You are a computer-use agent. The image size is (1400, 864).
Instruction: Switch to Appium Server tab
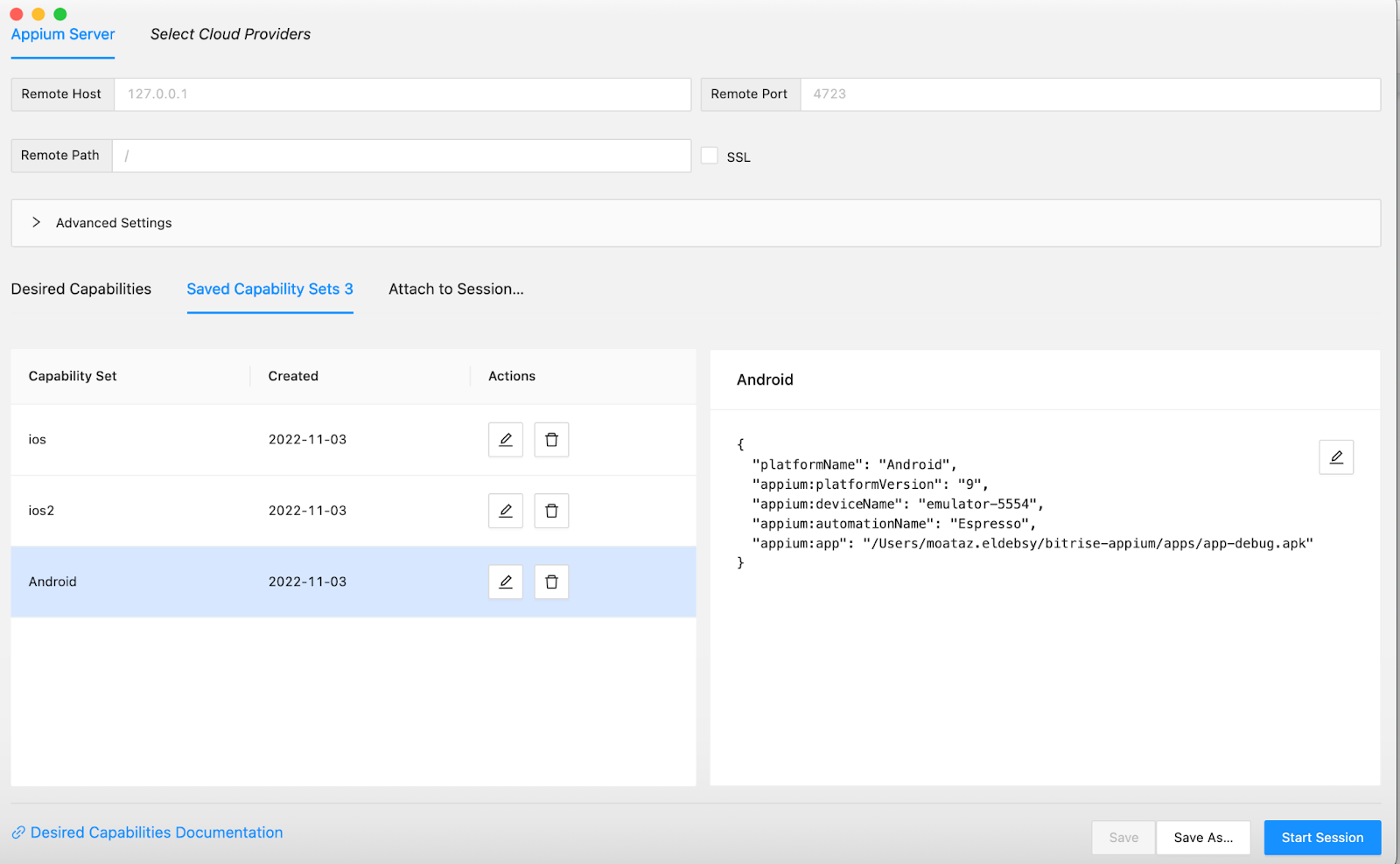[63, 34]
